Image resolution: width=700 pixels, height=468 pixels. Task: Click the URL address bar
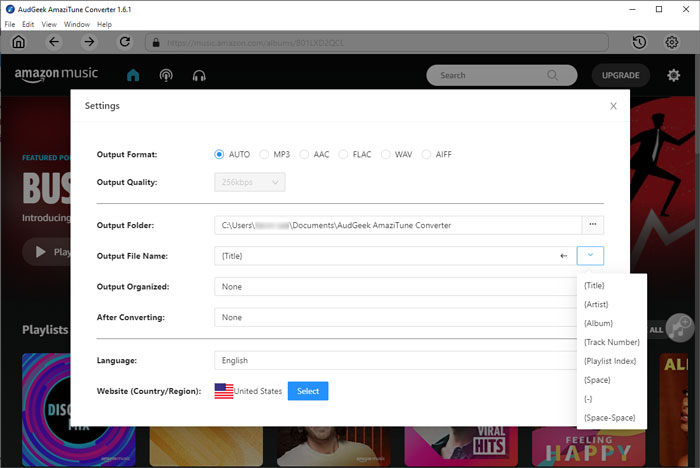click(x=377, y=43)
